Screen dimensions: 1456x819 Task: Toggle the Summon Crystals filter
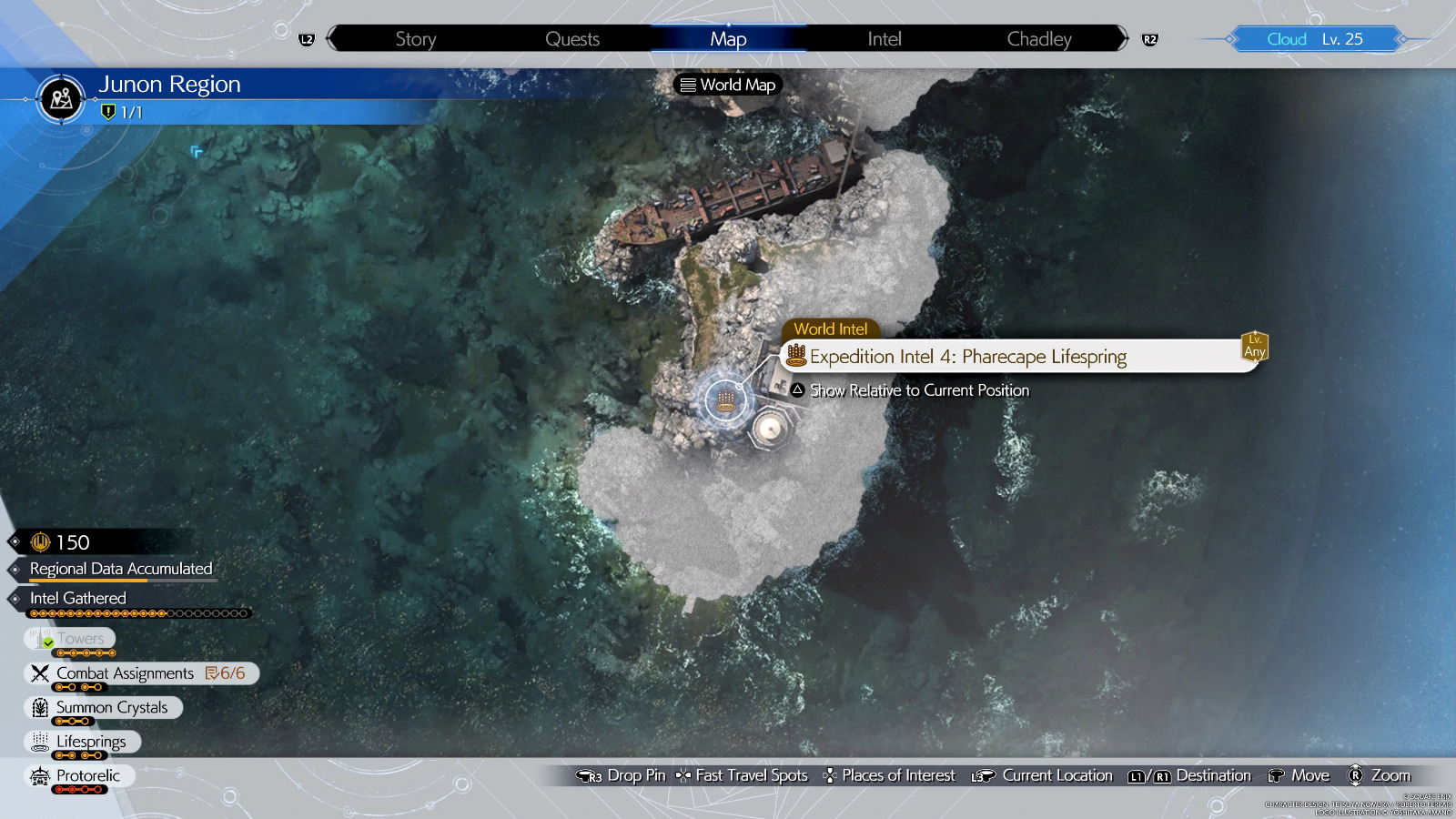[x=103, y=707]
